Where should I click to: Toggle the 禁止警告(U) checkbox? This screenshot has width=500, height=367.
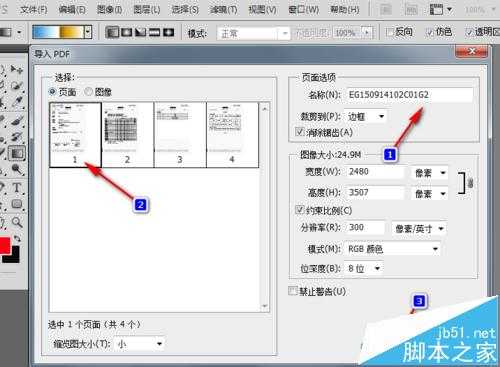click(x=292, y=291)
